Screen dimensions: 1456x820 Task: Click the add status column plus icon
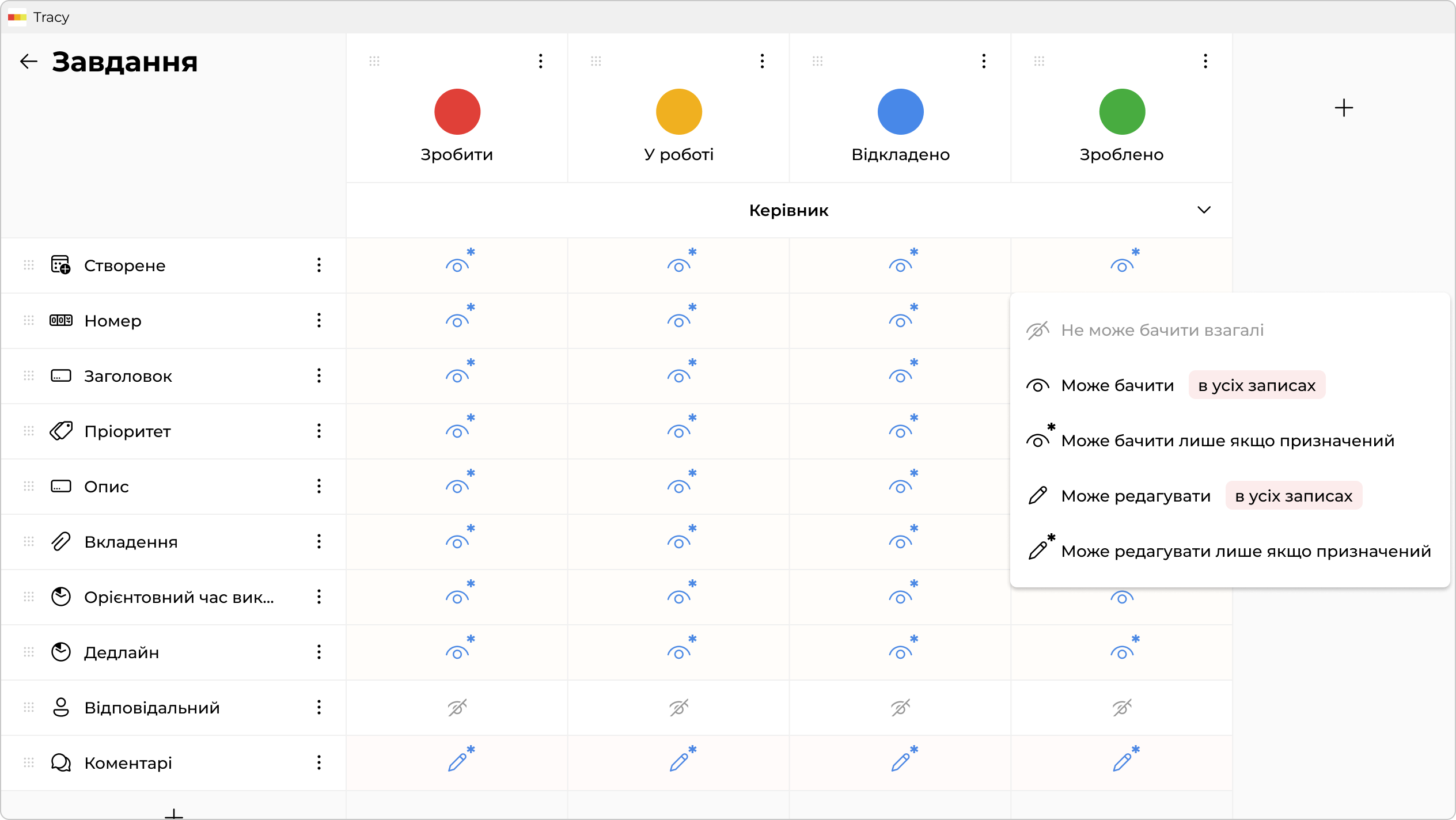pos(1343,108)
